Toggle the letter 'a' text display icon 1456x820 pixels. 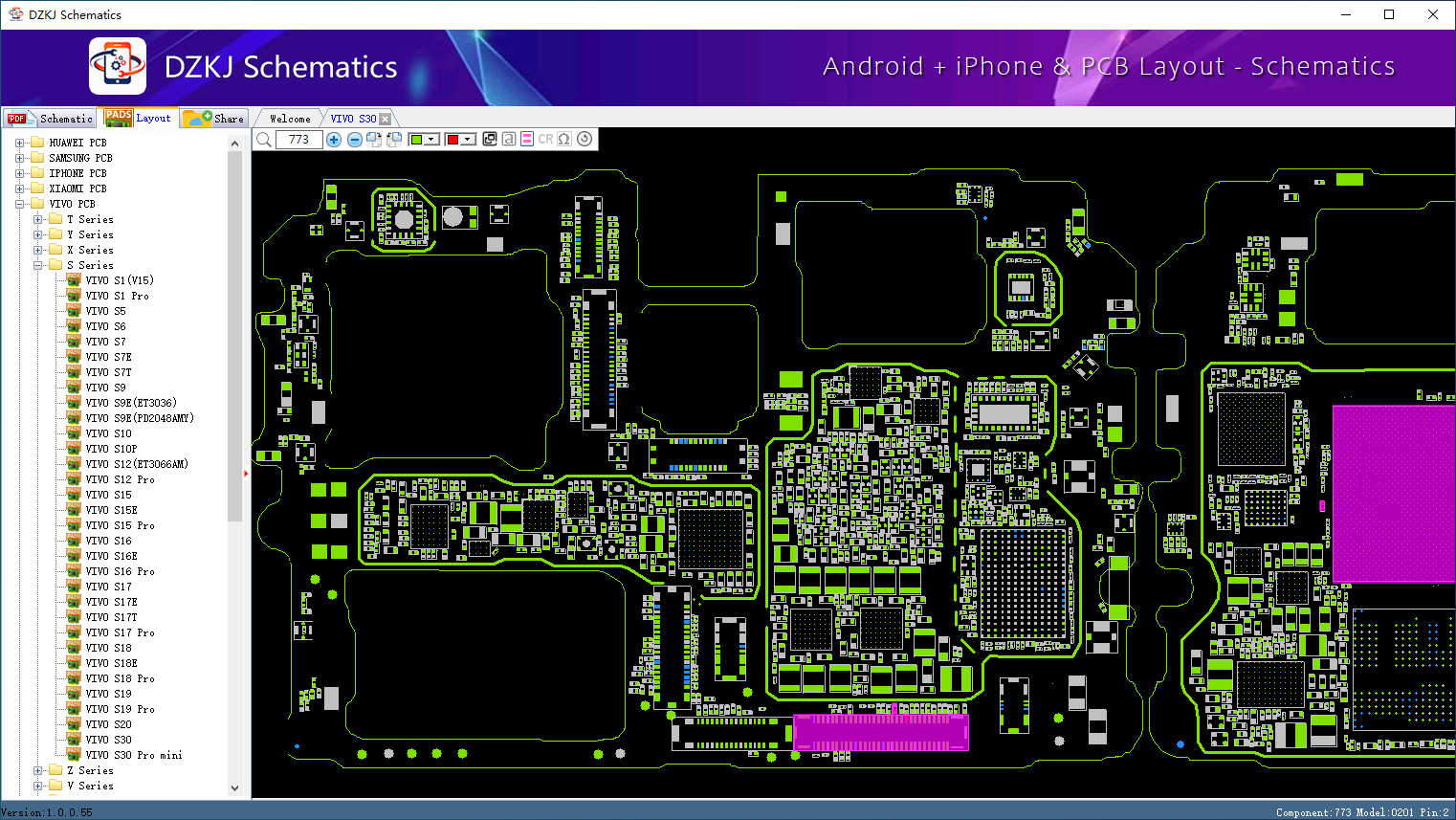point(509,139)
